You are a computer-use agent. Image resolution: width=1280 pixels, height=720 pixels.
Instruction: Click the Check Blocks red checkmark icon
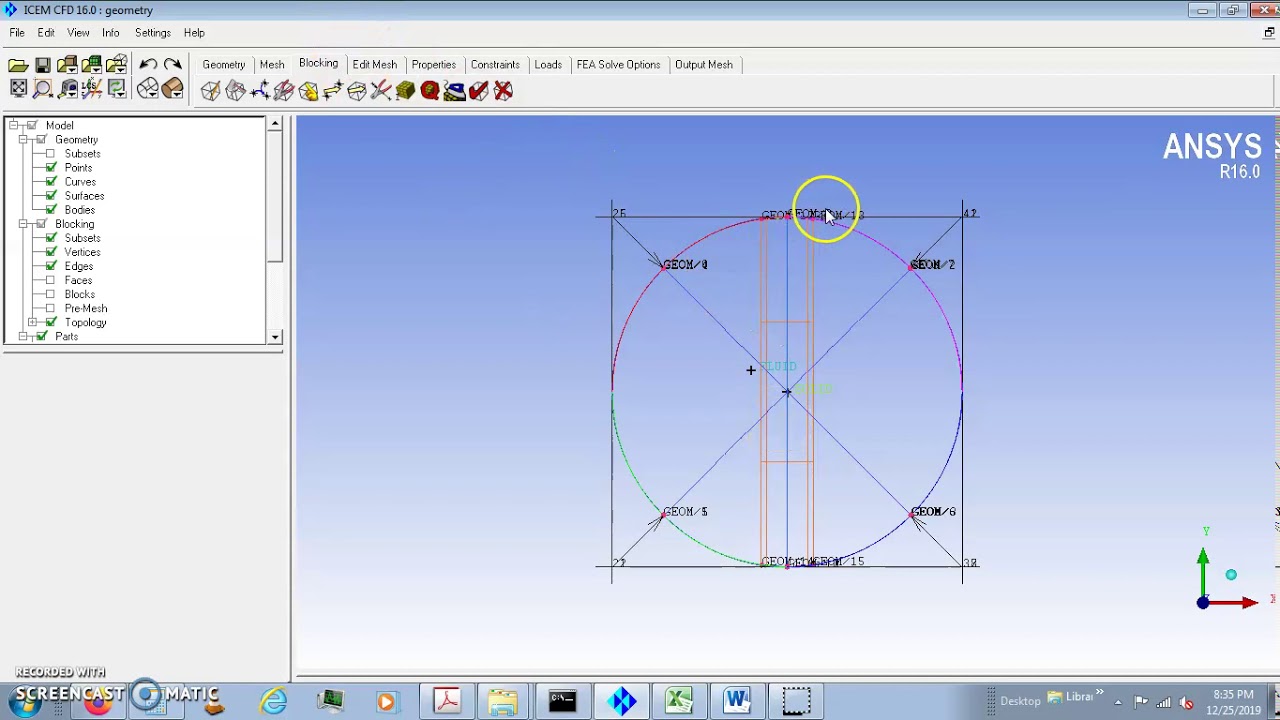coord(479,91)
